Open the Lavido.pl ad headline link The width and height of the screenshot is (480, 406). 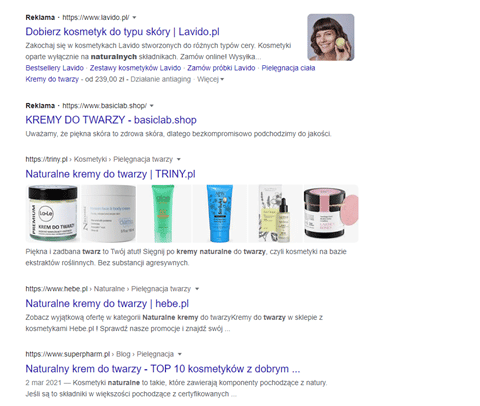tap(122, 32)
